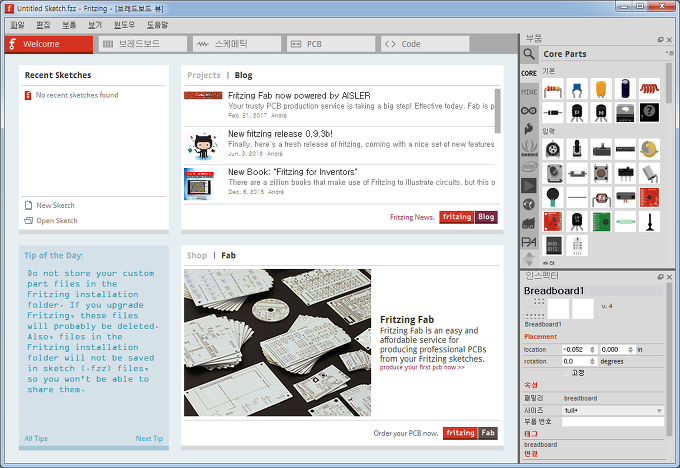Float the 인스펙터 inspector panel
Image resolution: width=680 pixels, height=468 pixels.
(x=660, y=277)
